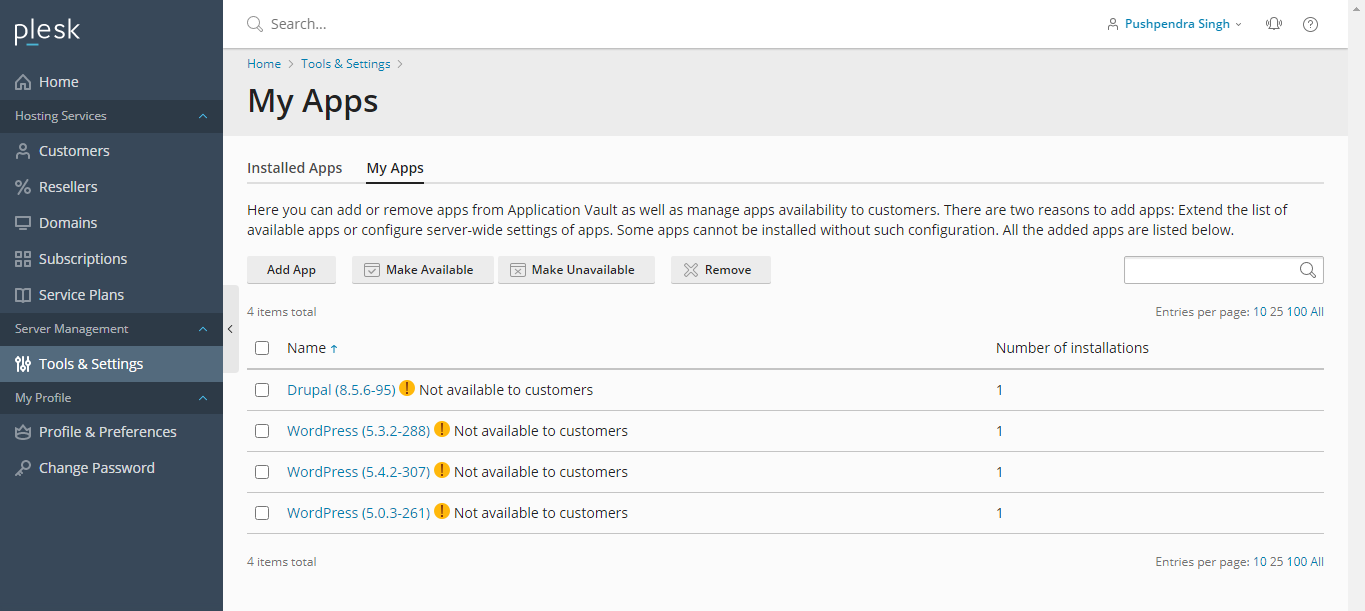
Task: Click the Remove button
Action: (721, 270)
